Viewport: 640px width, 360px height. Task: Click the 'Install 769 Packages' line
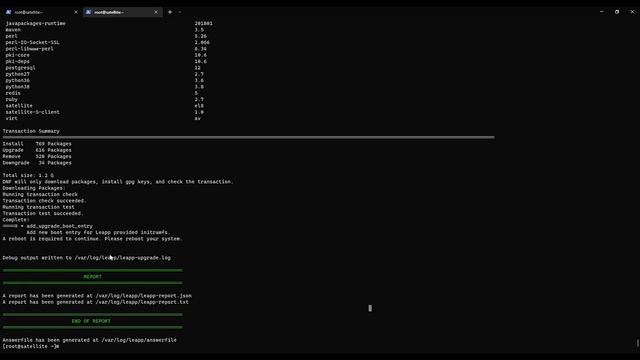tap(37, 144)
